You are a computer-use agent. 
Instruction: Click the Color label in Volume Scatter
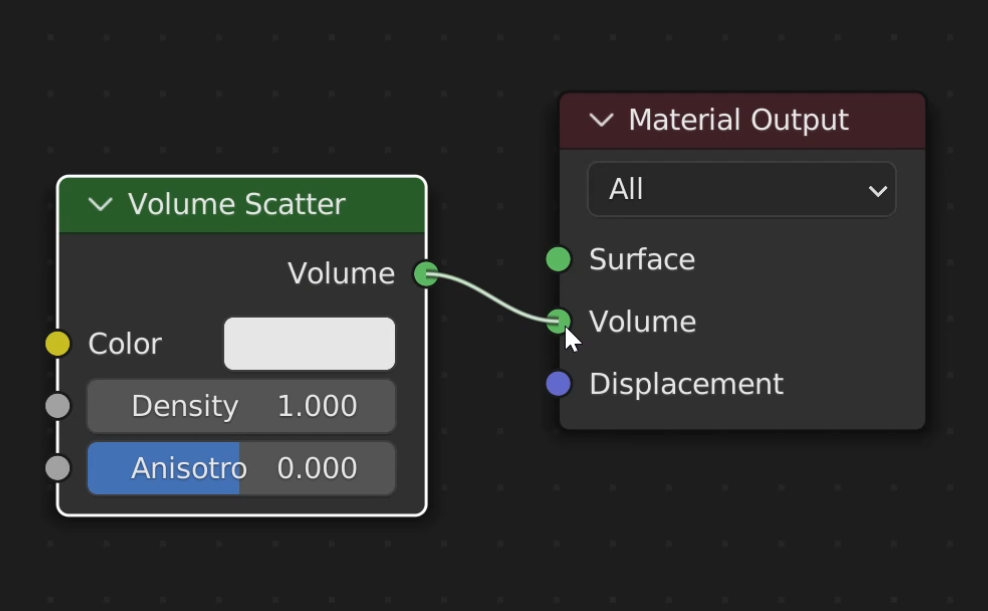125,344
